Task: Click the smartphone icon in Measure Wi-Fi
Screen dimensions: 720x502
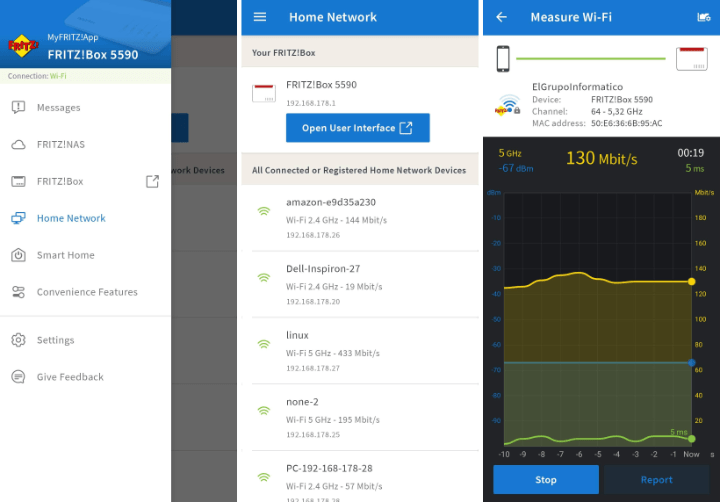Action: pos(503,59)
